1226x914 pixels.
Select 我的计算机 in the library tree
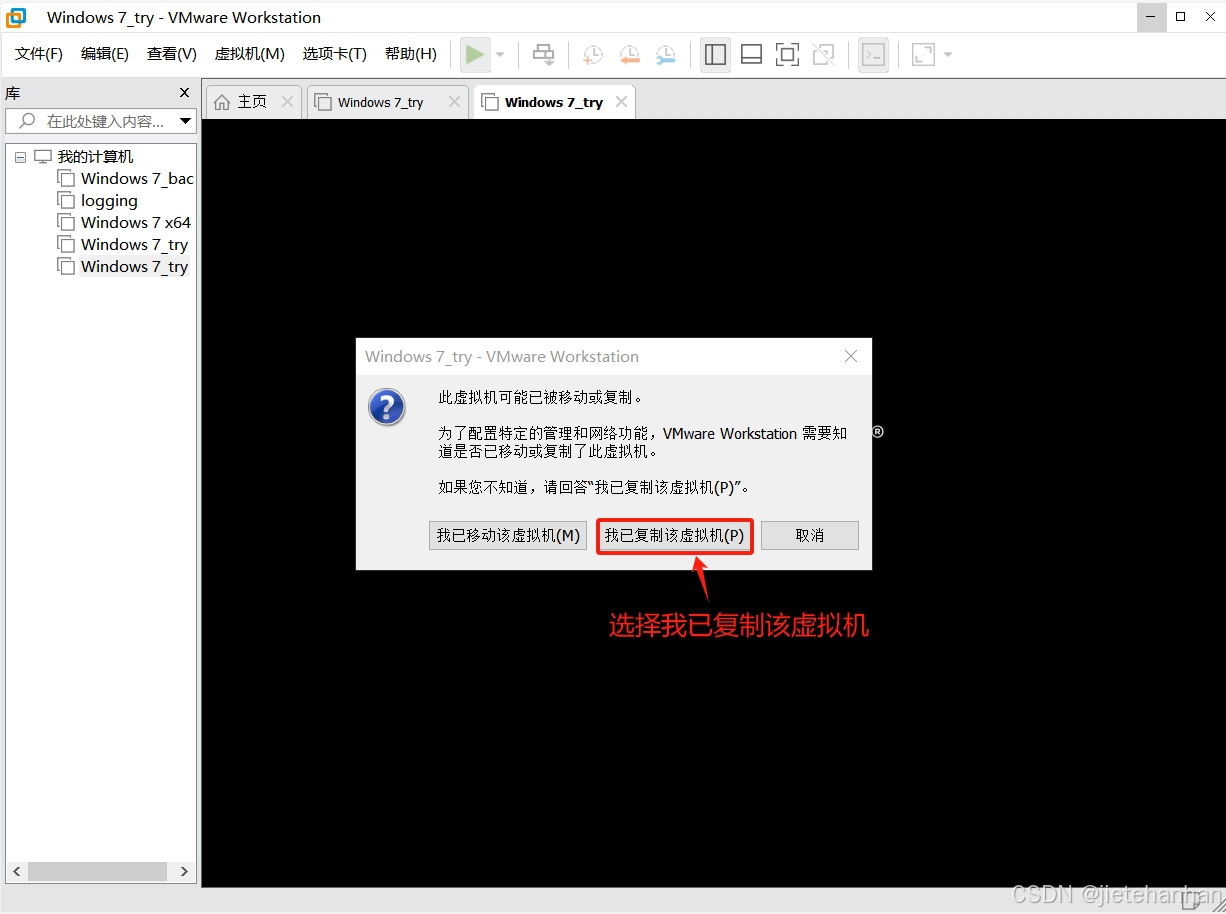[95, 157]
